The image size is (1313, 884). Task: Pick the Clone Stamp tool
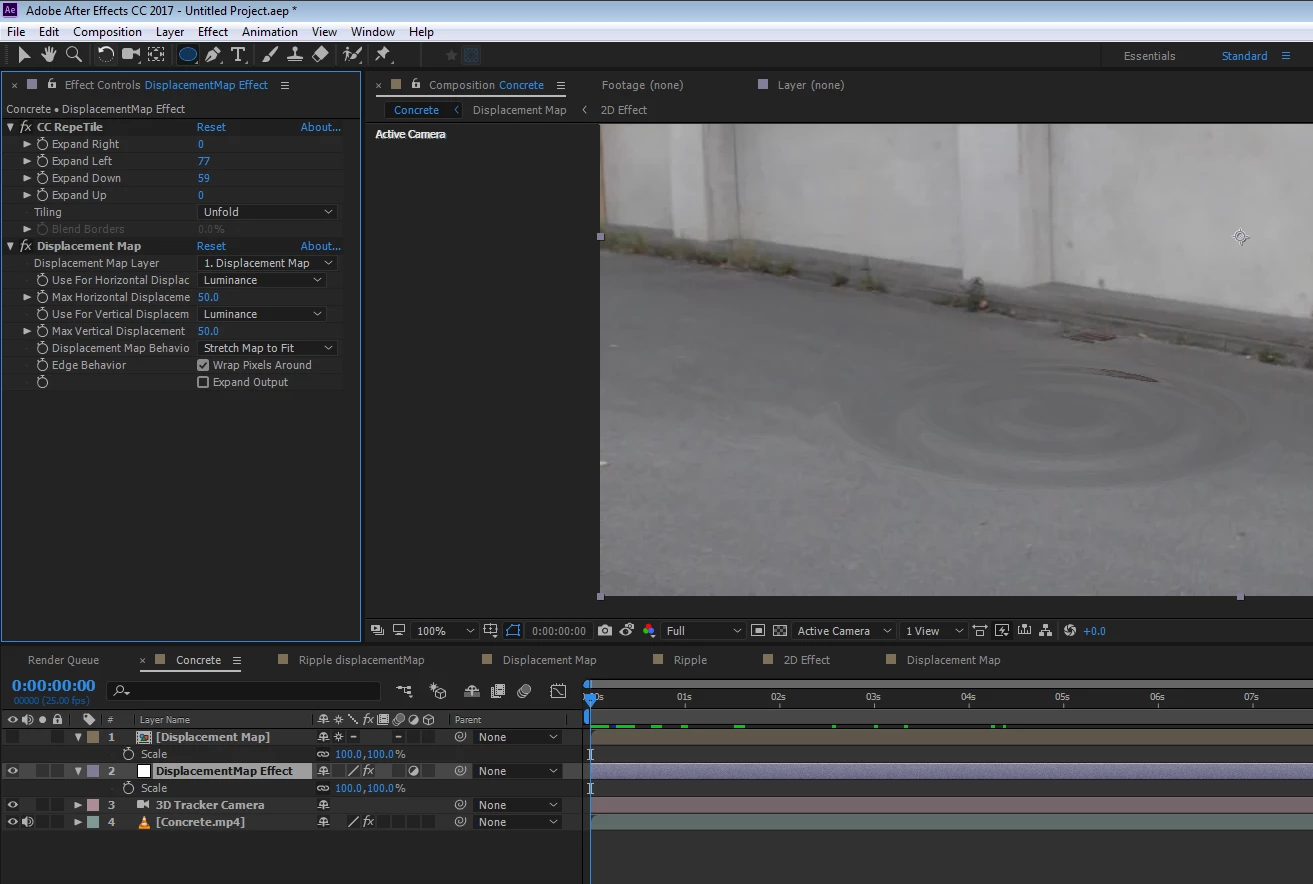[x=295, y=55]
